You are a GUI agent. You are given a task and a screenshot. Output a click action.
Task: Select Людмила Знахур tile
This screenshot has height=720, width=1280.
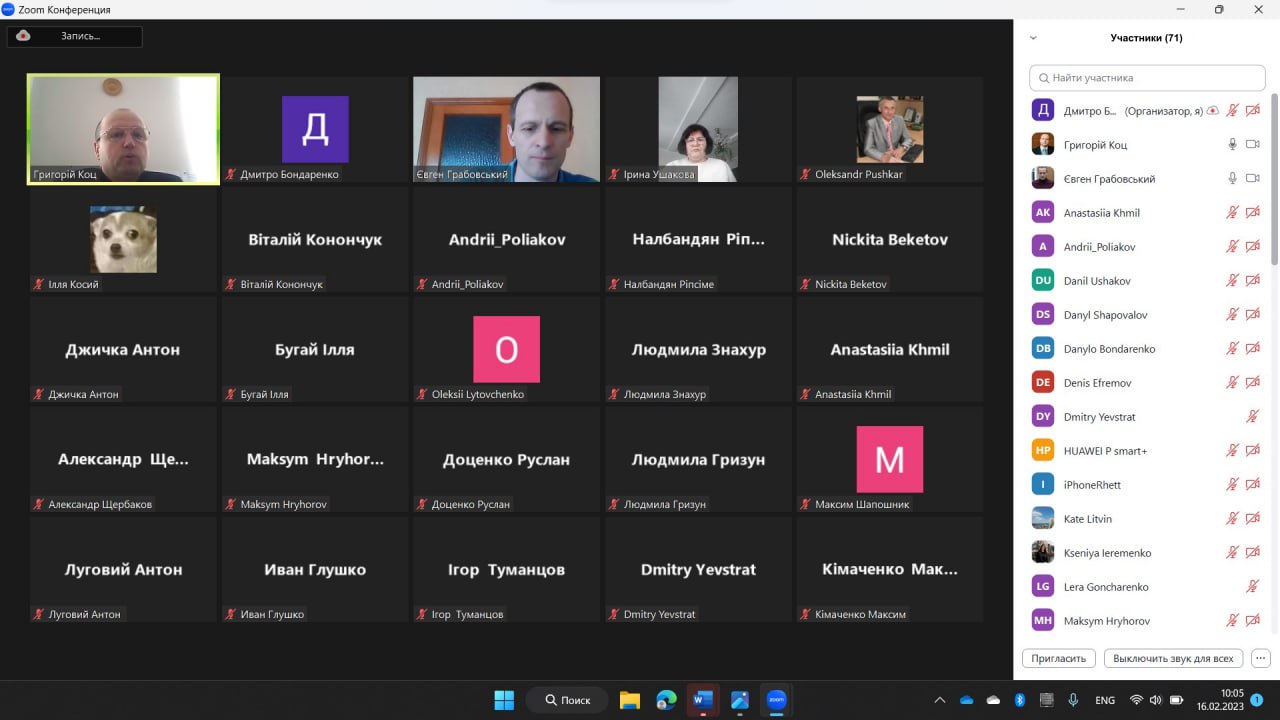tap(698, 350)
